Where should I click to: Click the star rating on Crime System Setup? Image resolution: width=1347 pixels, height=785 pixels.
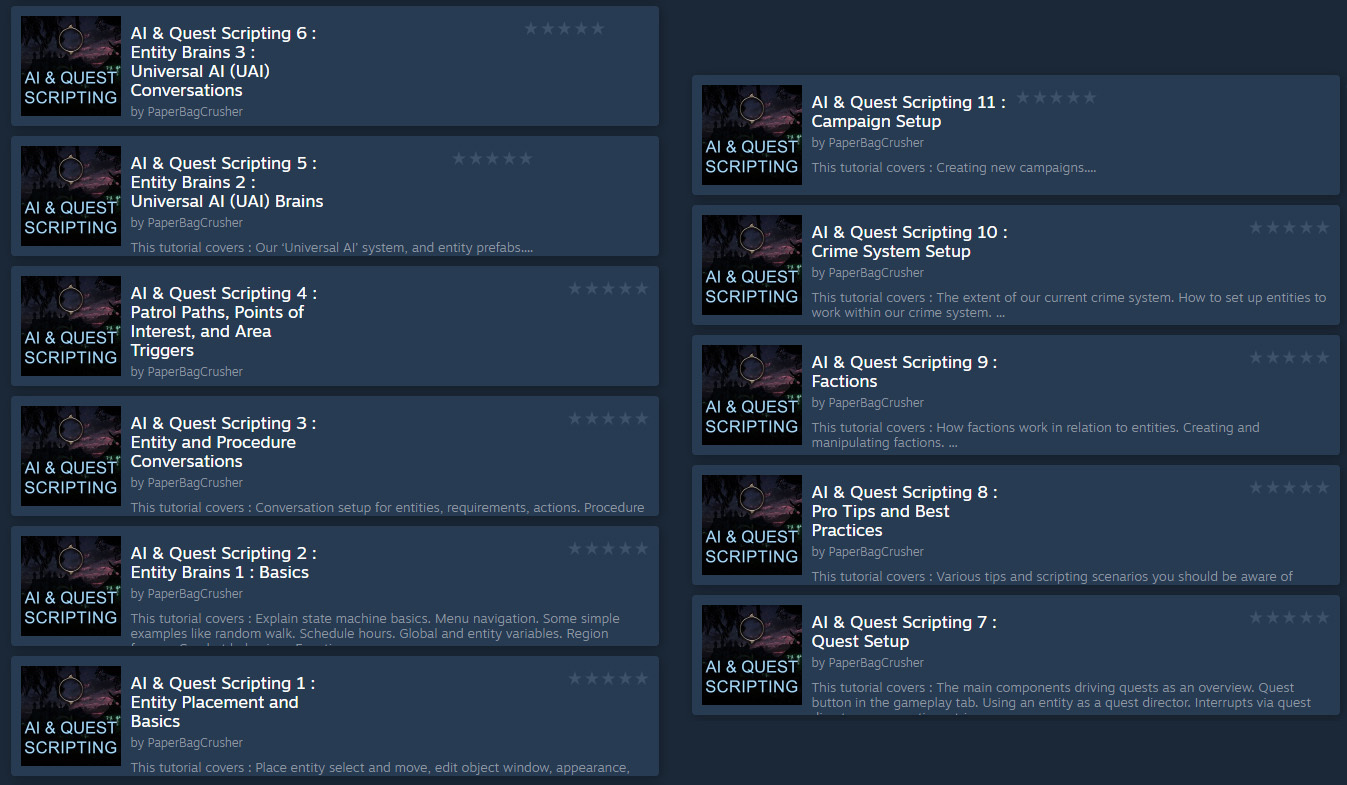pyautogui.click(x=1289, y=228)
